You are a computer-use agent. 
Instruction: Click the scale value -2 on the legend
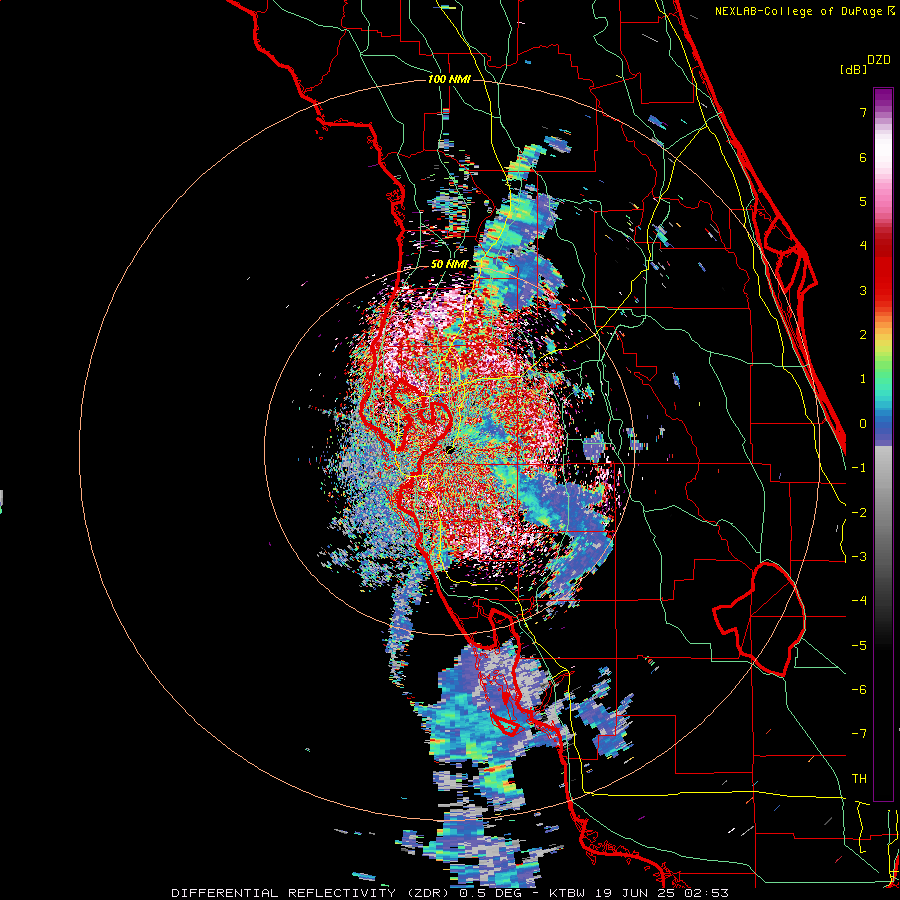click(859, 512)
